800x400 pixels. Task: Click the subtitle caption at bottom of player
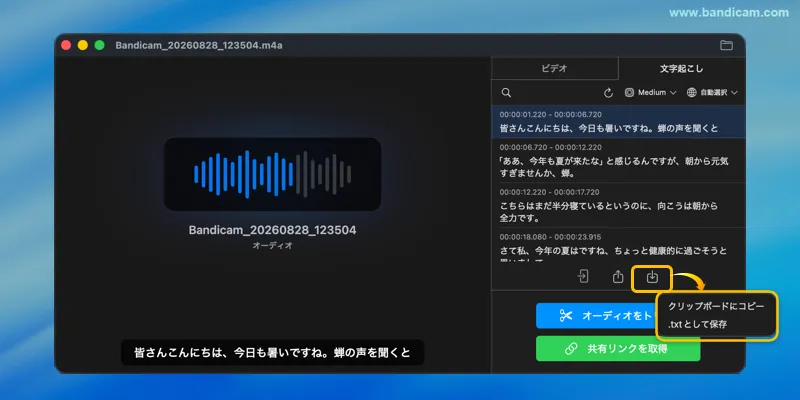pyautogui.click(x=272, y=353)
